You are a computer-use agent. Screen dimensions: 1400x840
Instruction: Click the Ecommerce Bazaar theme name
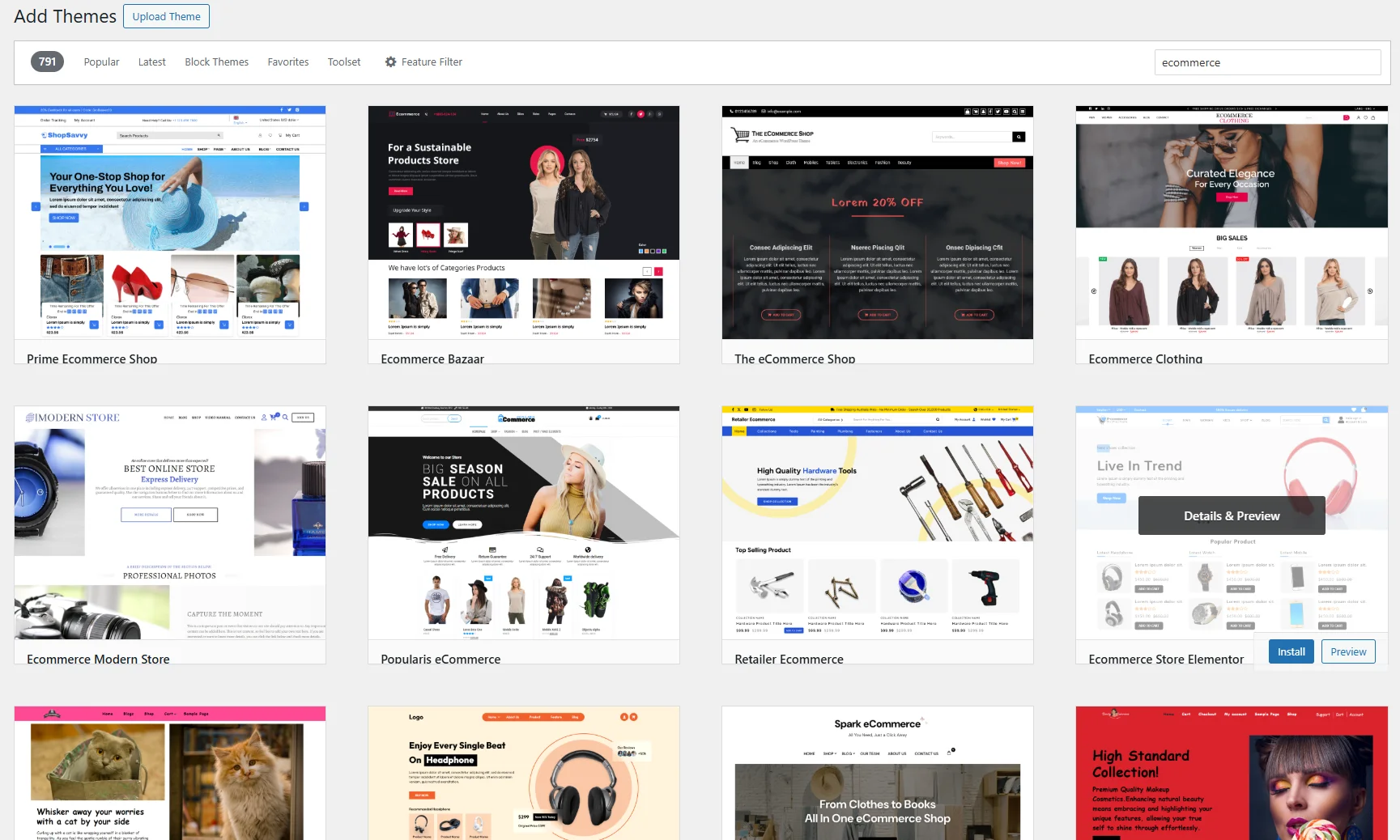(x=432, y=358)
